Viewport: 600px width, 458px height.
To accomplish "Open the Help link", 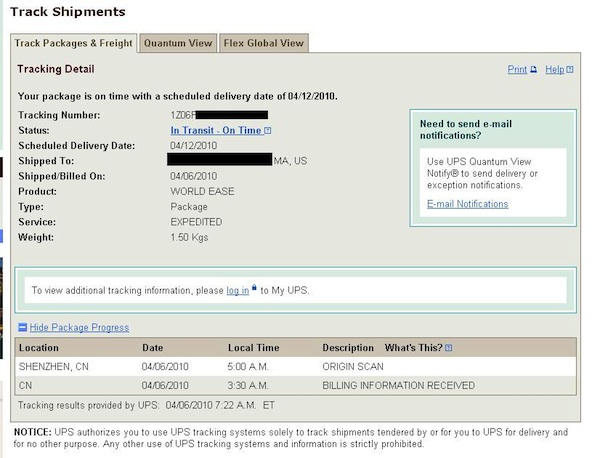I will pos(554,70).
